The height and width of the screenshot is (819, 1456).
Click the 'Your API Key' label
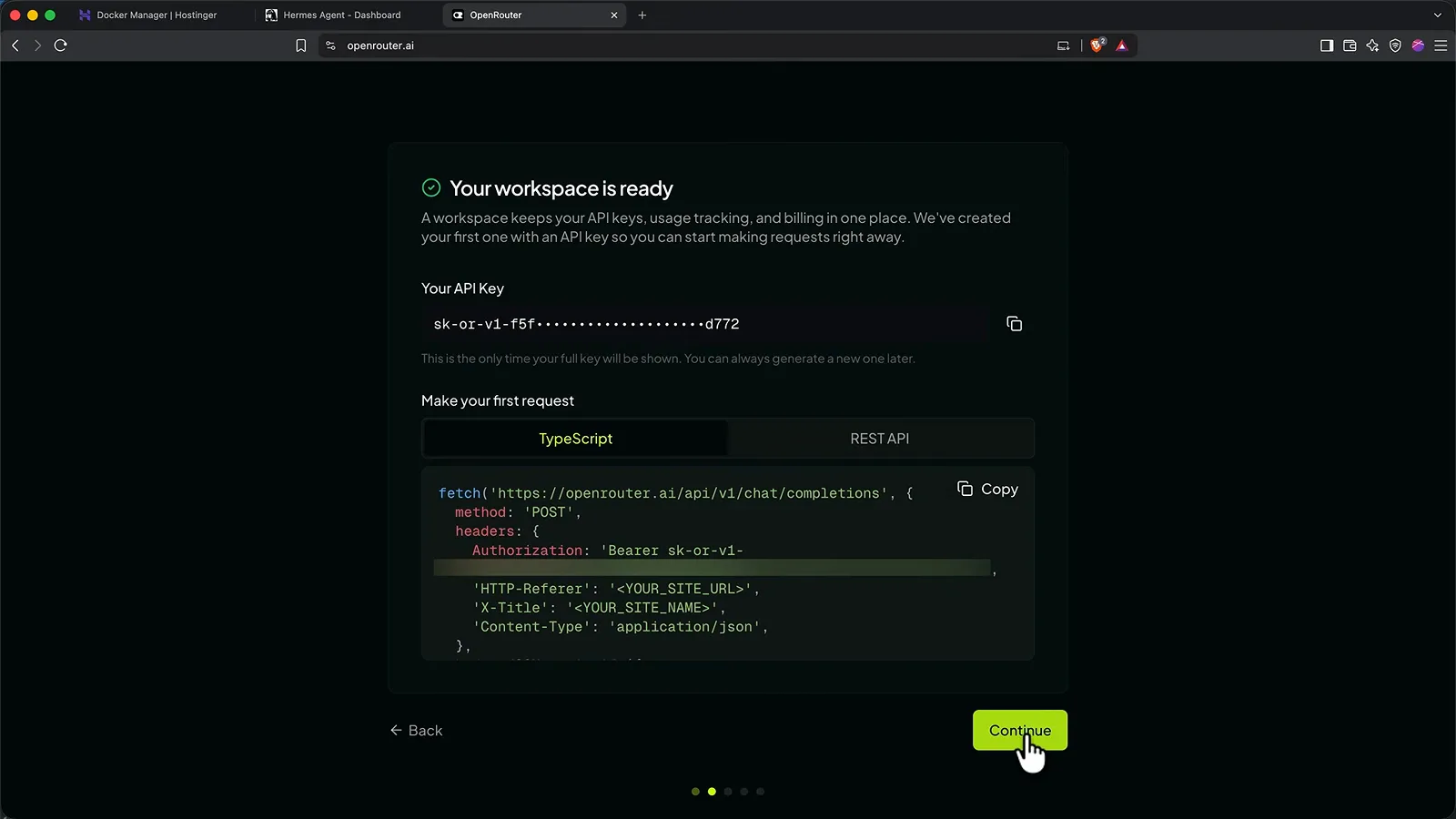pyautogui.click(x=462, y=288)
